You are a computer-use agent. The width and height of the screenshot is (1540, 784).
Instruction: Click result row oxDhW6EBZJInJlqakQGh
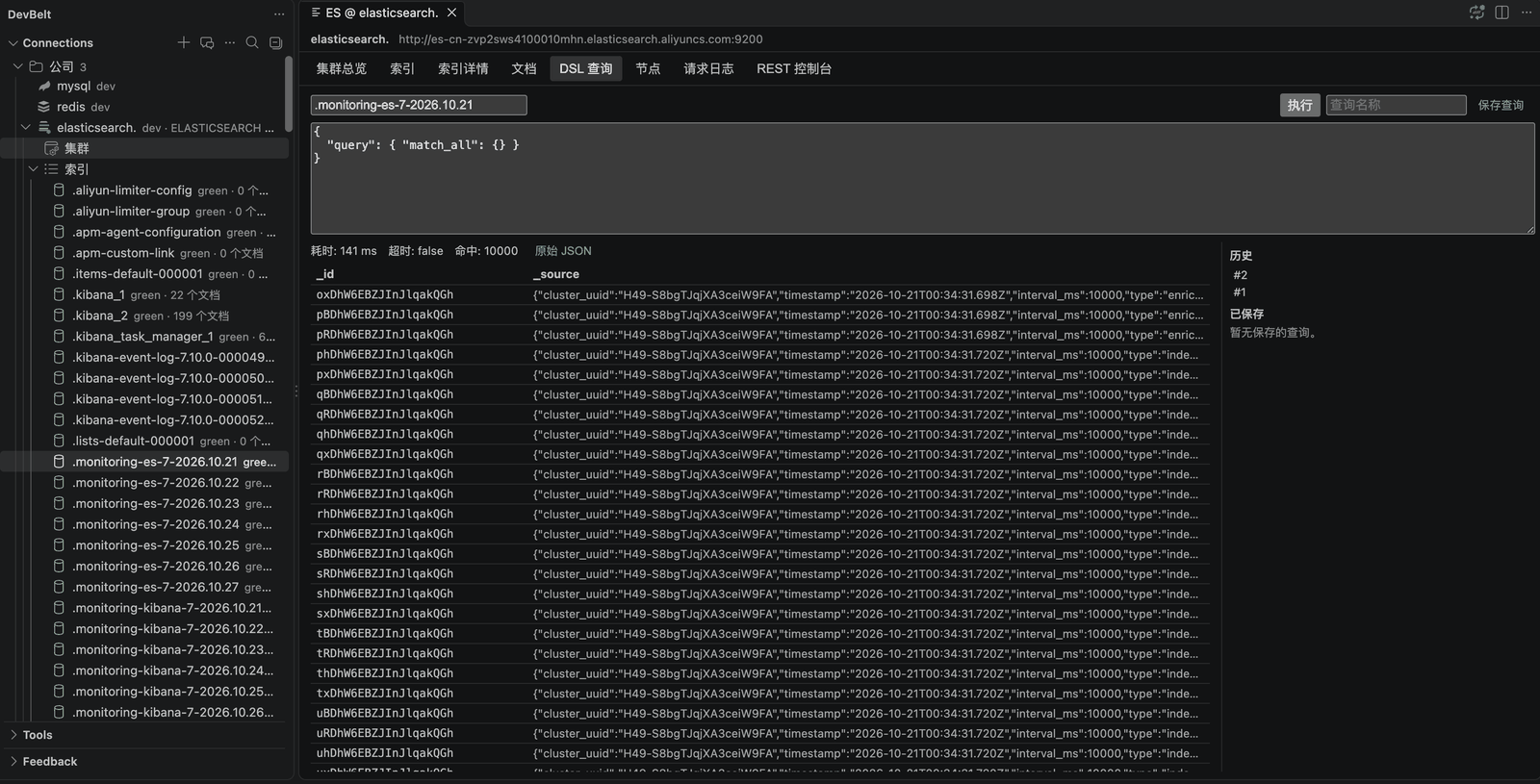[x=760, y=295]
